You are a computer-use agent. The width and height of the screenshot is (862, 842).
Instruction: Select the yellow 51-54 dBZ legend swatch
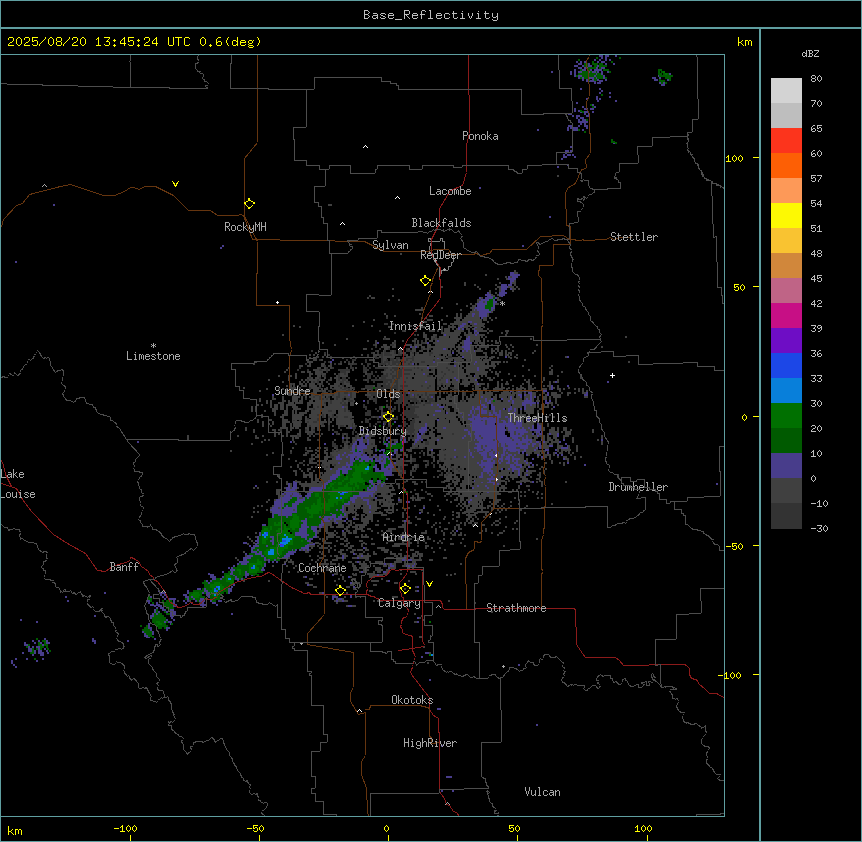click(x=786, y=215)
